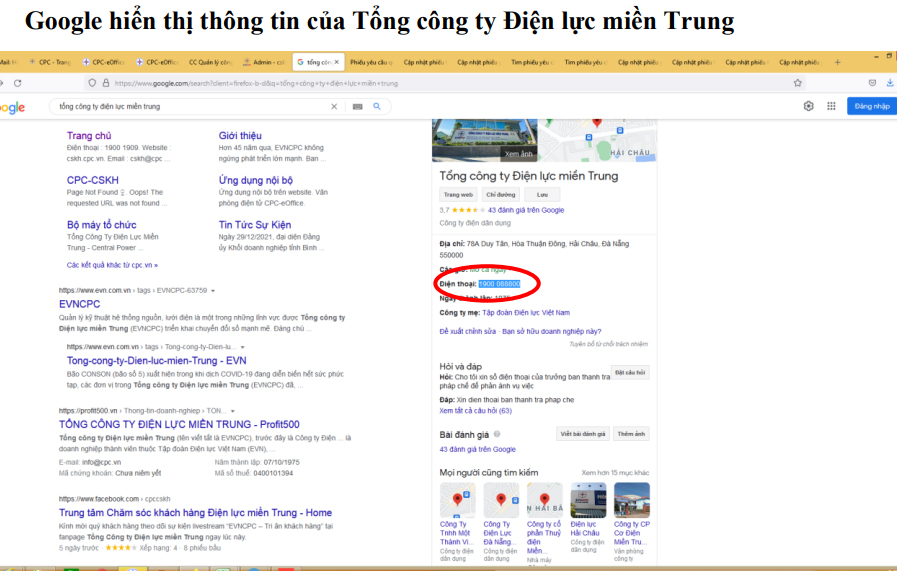Click 'Các kết quả khác từ cpc.vn'
897x571 pixels.
(112, 265)
